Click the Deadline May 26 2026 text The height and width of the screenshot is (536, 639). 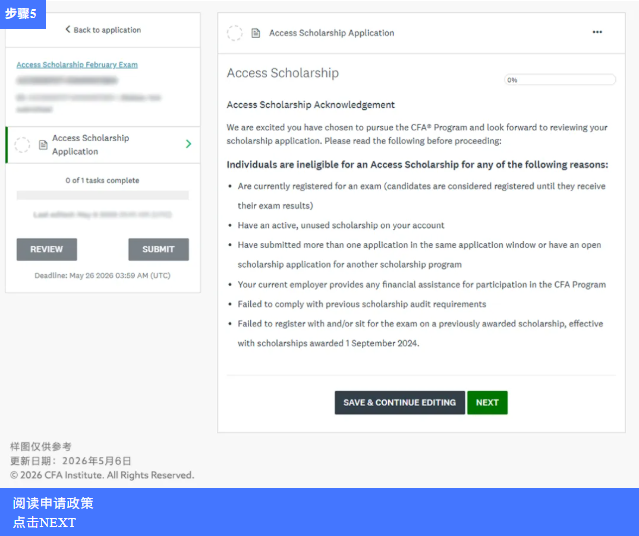point(102,276)
